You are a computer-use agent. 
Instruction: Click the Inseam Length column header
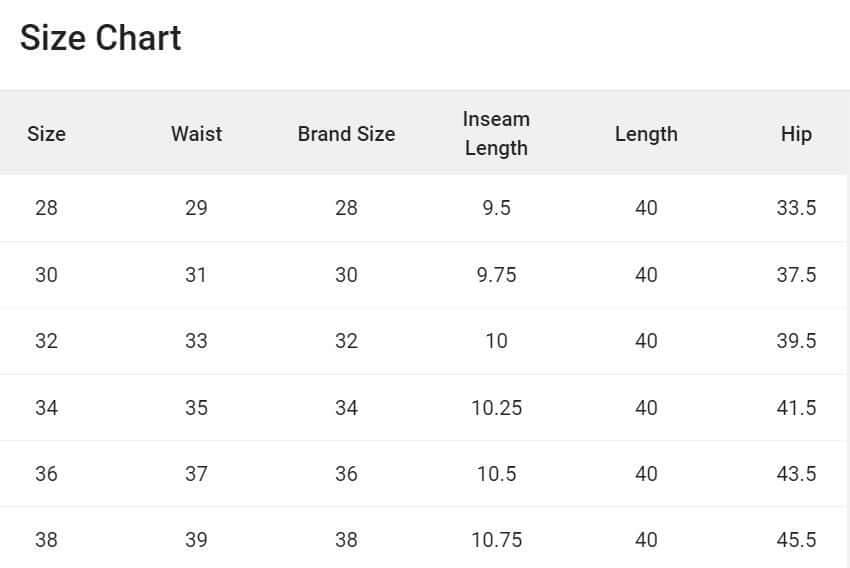(x=496, y=133)
